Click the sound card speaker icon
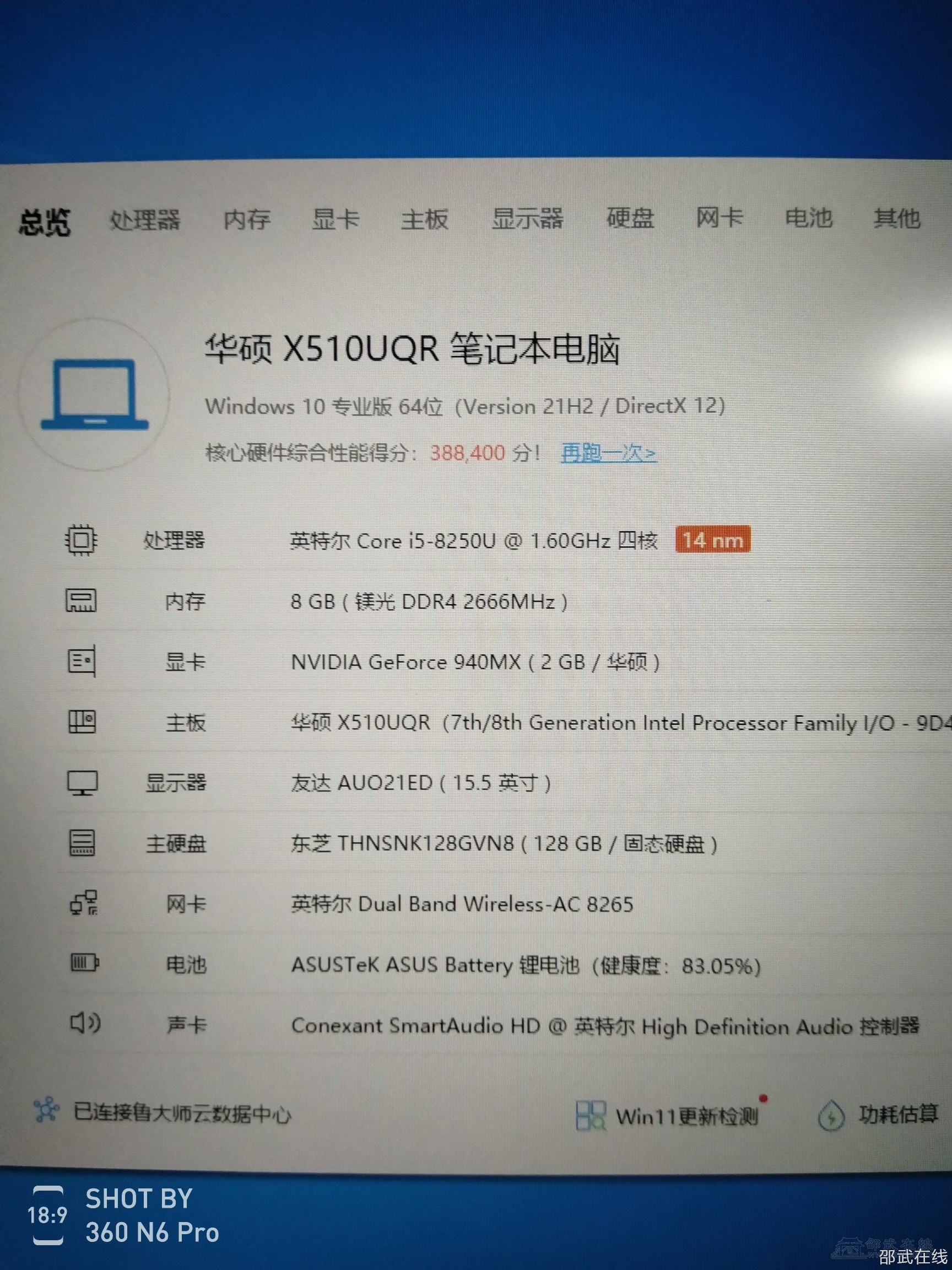Viewport: 952px width, 1270px height. pos(85,1023)
